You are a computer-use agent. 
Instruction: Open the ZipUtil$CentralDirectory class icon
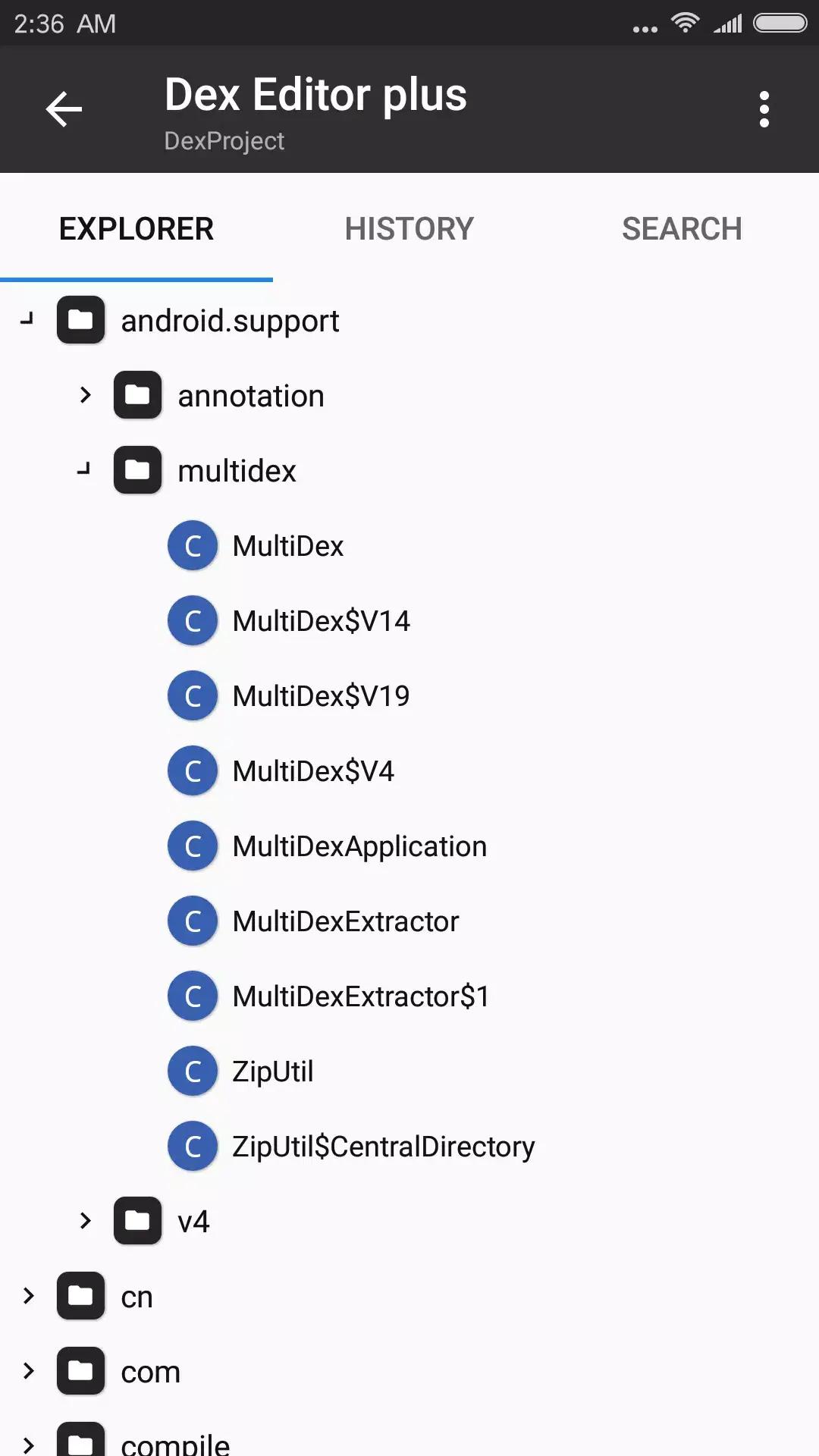[193, 1145]
